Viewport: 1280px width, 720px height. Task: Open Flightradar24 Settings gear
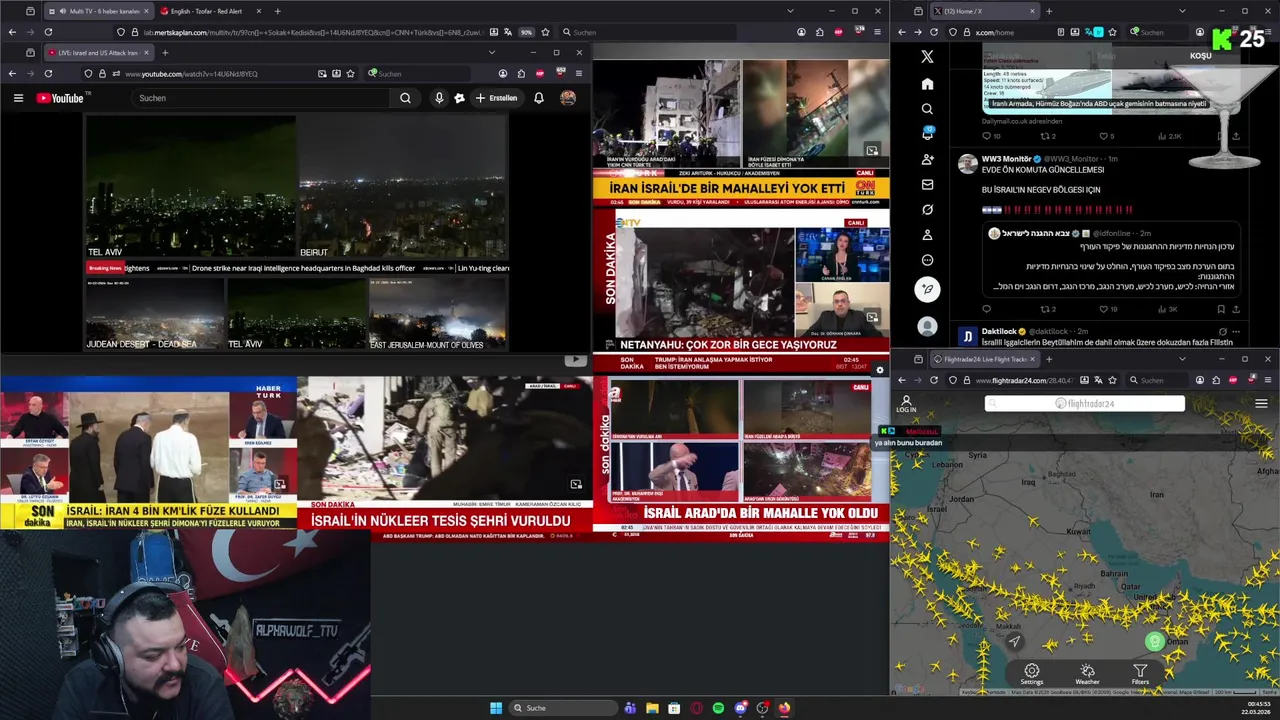click(x=1032, y=674)
